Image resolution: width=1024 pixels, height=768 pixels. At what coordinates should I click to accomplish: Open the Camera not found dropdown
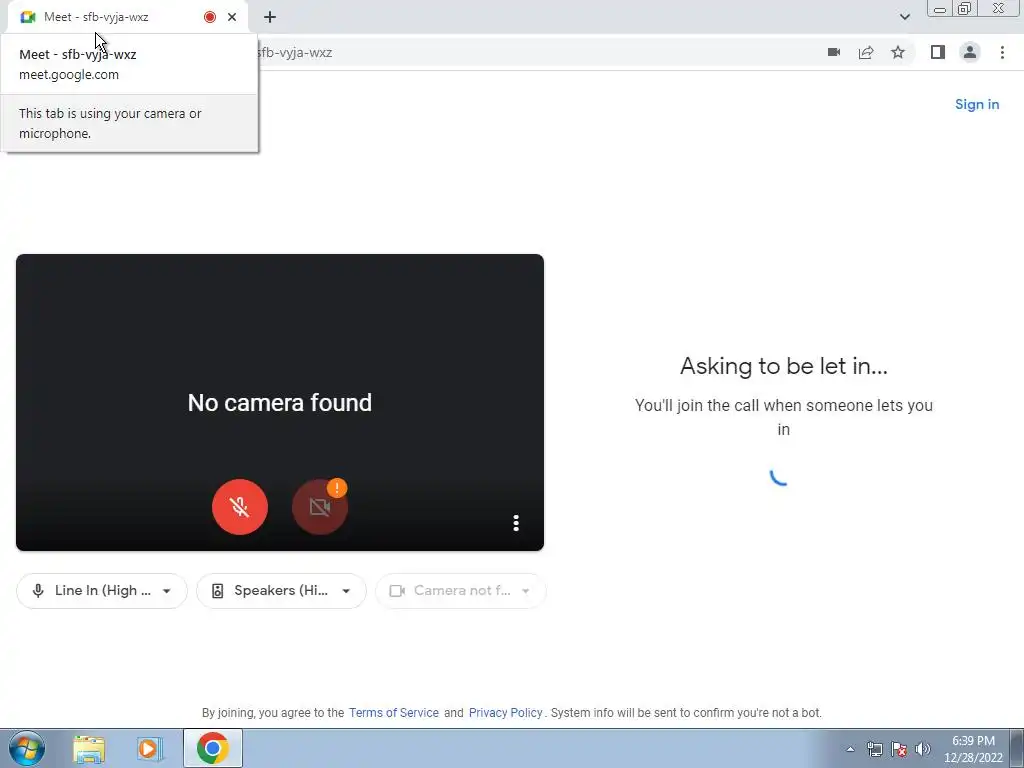point(460,591)
